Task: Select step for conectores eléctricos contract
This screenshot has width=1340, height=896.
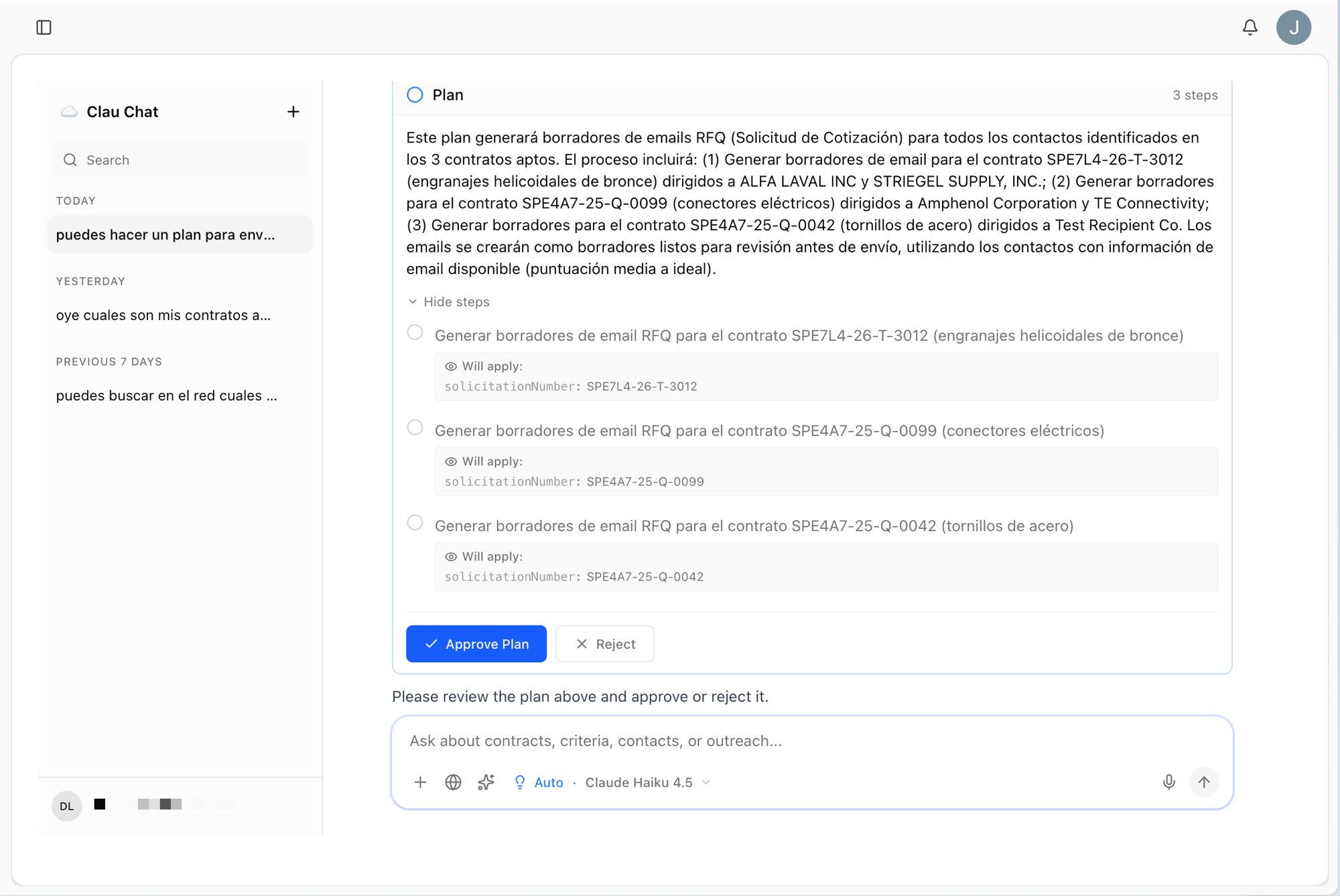Action: point(415,428)
